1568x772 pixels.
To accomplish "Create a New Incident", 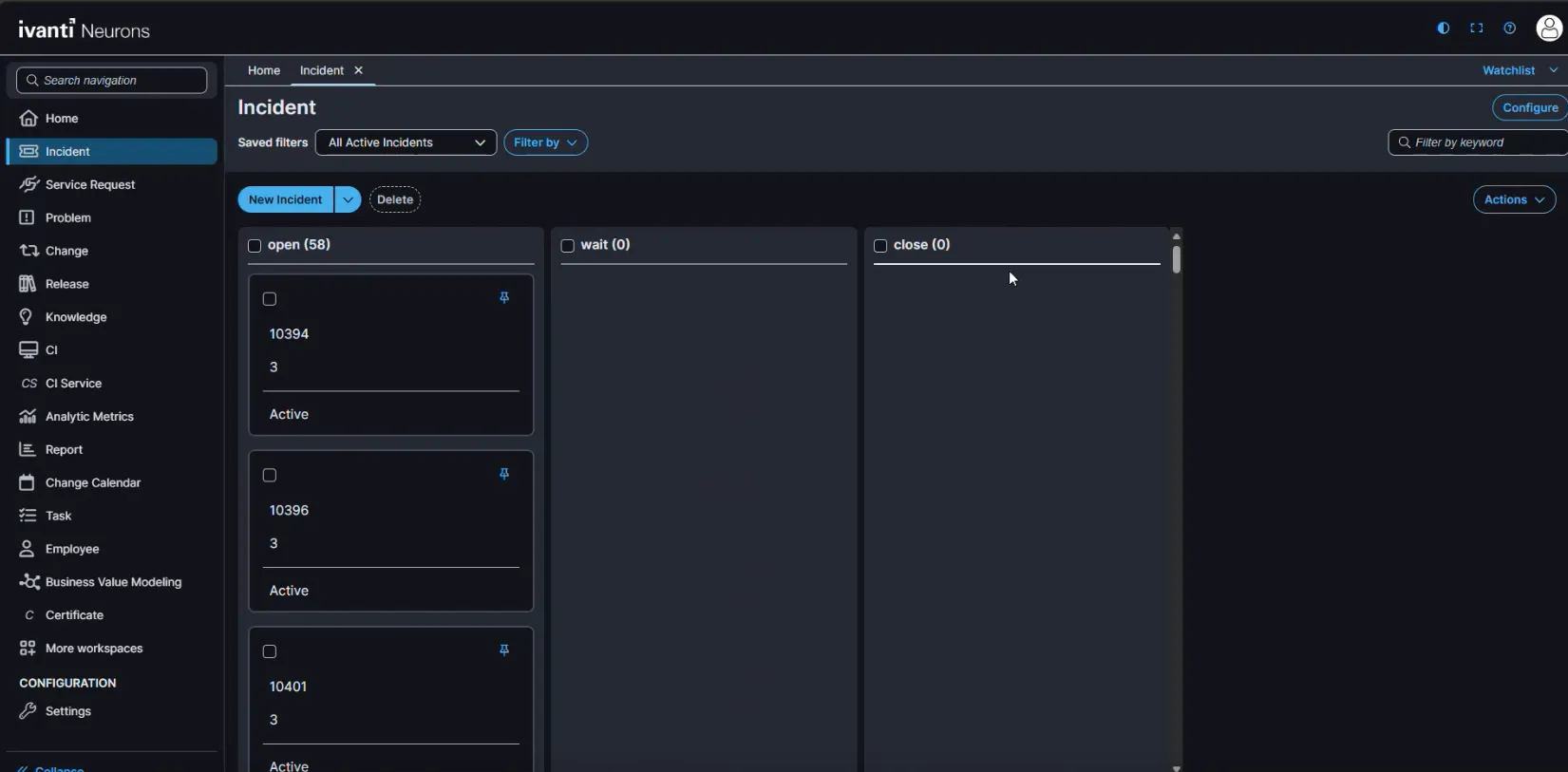I will (285, 199).
